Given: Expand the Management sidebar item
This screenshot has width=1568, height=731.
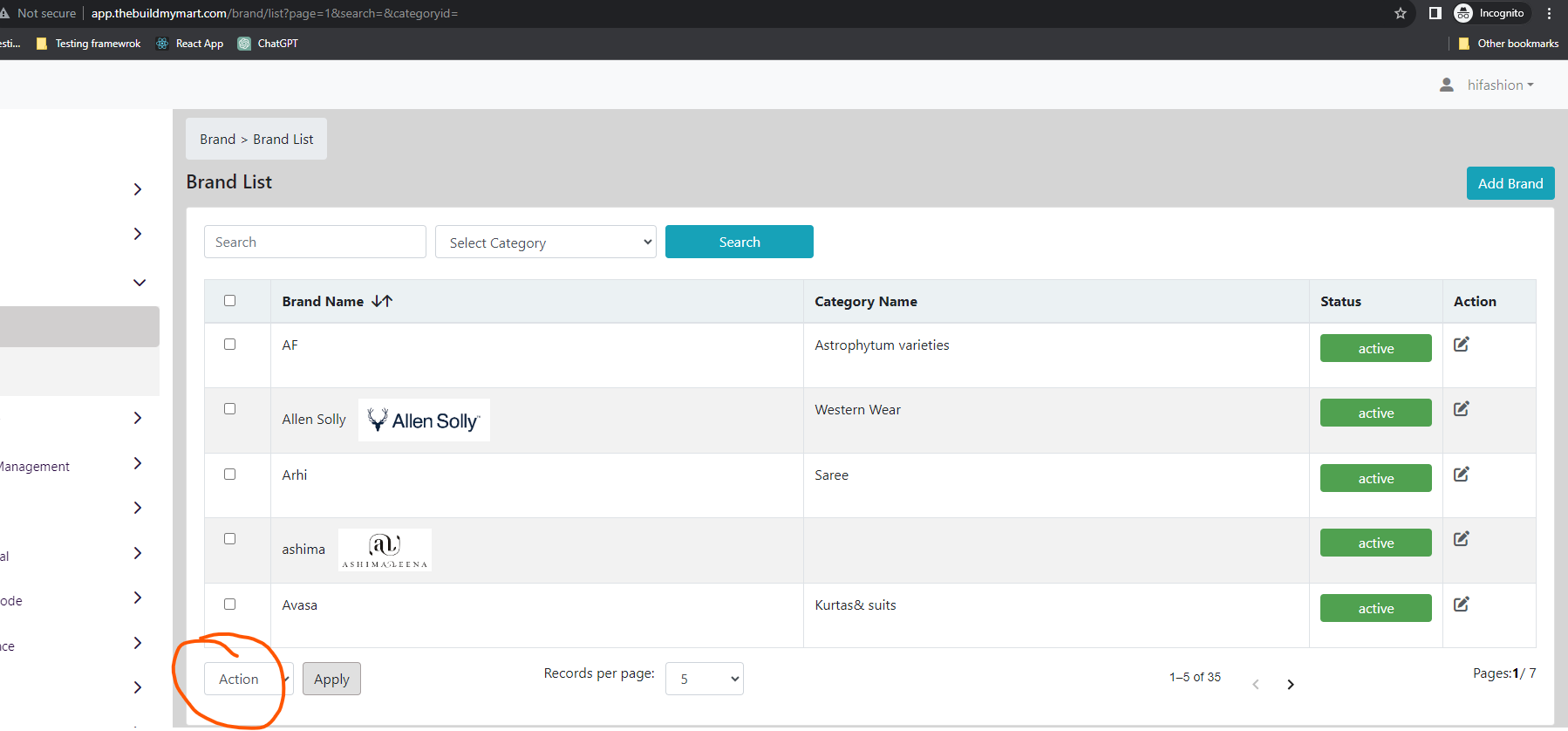Looking at the screenshot, I should (x=138, y=463).
